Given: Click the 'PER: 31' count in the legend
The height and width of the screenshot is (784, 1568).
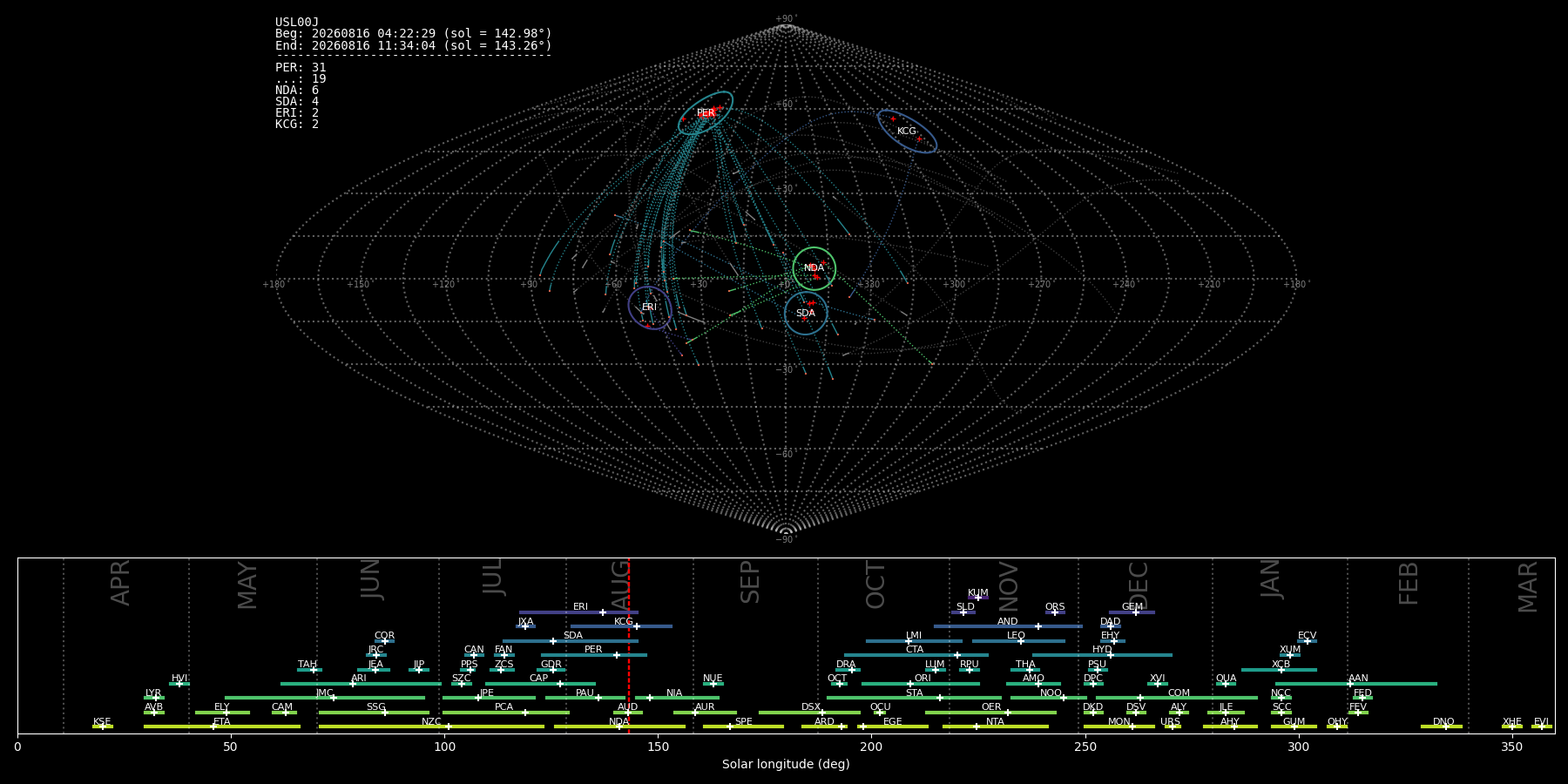Looking at the screenshot, I should click(x=301, y=67).
